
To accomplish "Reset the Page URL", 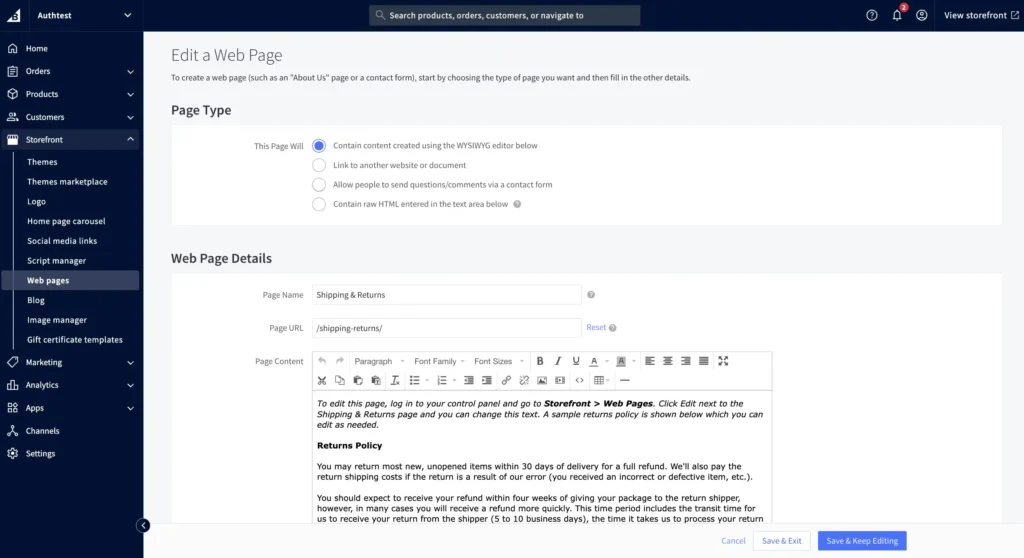I will pos(596,327).
